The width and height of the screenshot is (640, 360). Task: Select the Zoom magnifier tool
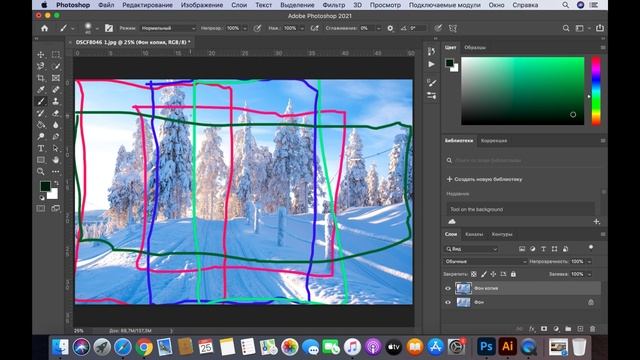pos(41,171)
